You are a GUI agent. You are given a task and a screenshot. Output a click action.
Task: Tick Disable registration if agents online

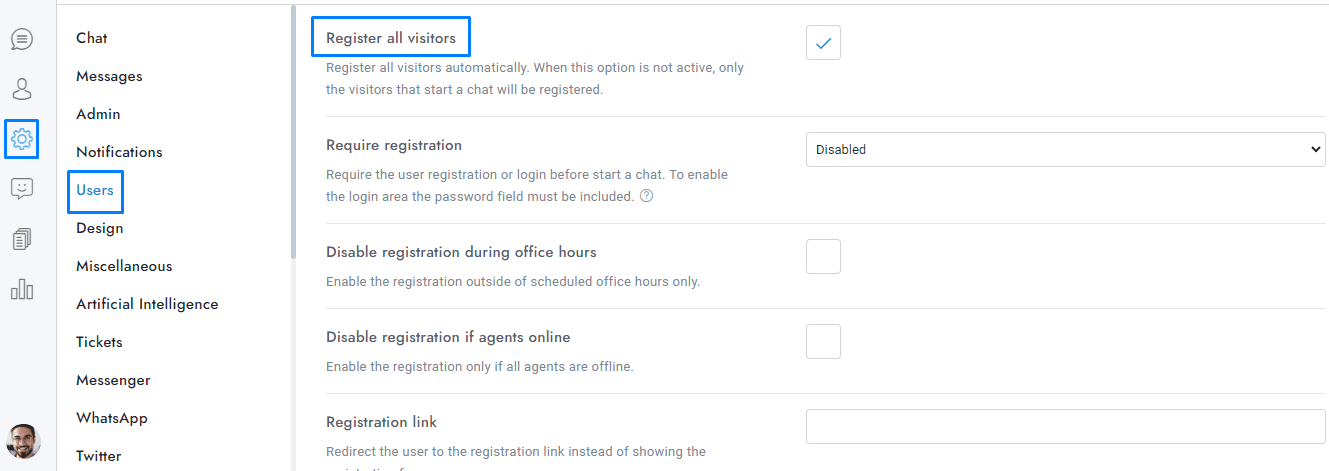pos(823,342)
